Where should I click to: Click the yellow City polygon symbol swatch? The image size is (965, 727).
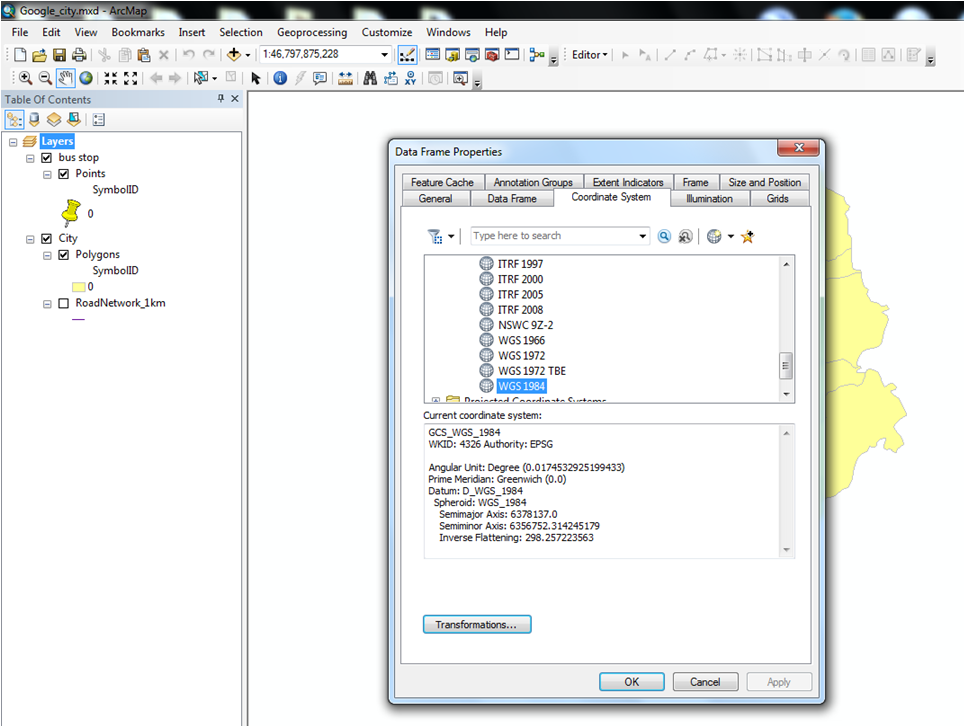click(79, 287)
